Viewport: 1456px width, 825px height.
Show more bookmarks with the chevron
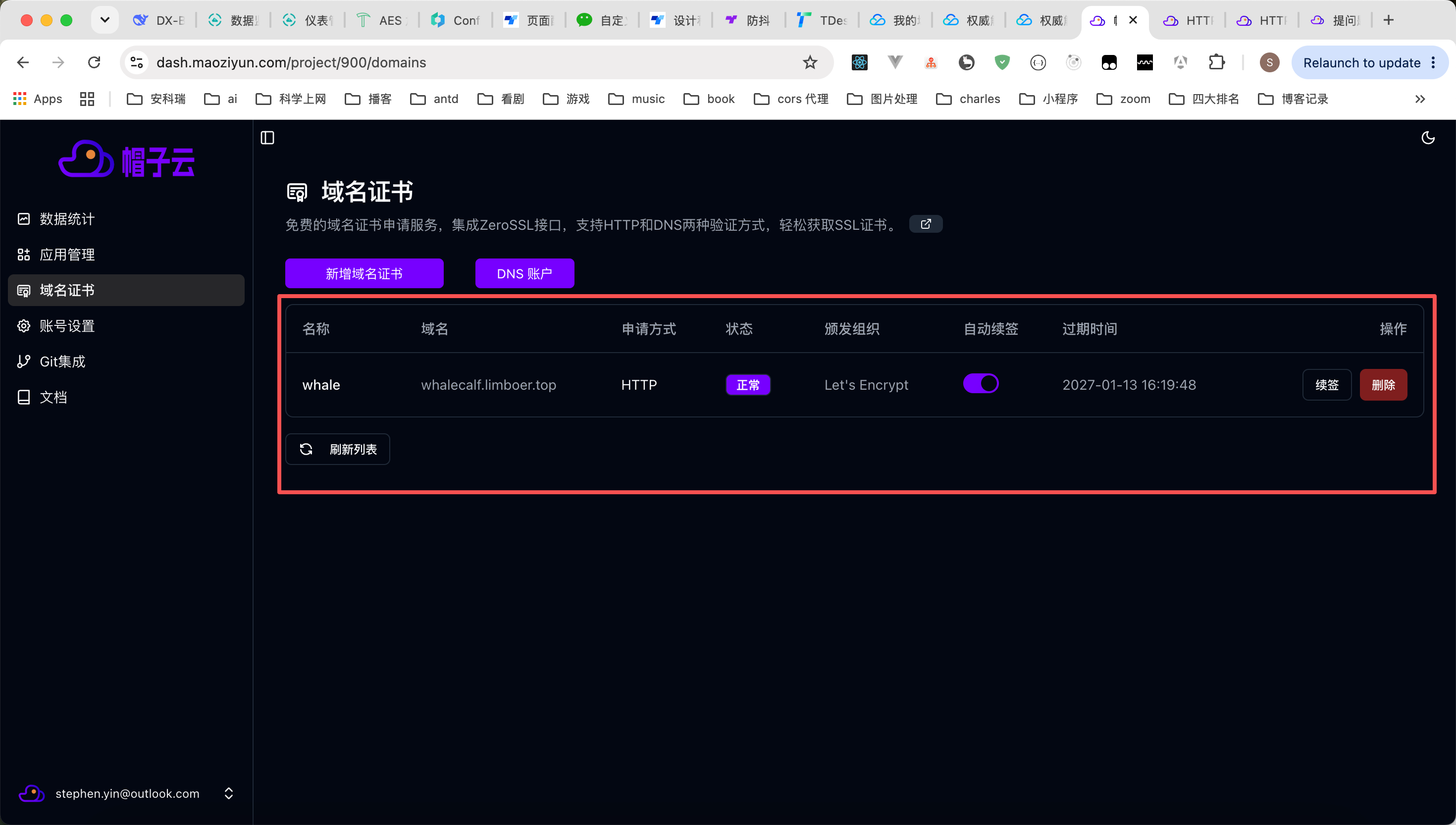pos(1420,99)
